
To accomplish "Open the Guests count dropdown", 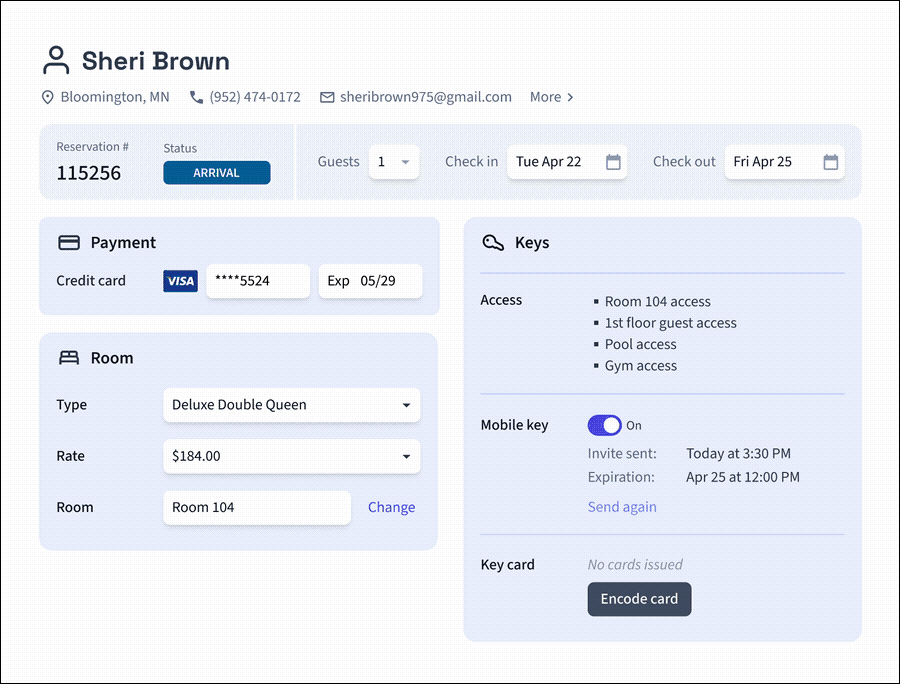I will [394, 162].
